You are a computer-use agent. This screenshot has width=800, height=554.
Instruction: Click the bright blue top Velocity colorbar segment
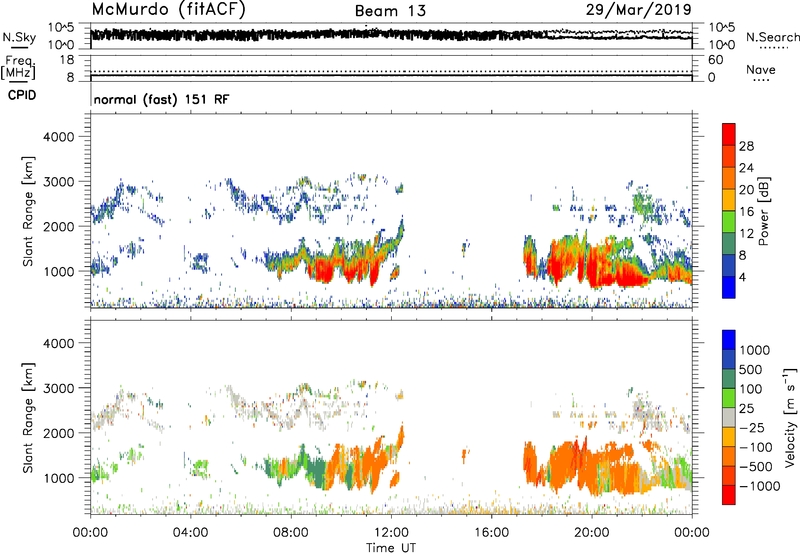(729, 340)
